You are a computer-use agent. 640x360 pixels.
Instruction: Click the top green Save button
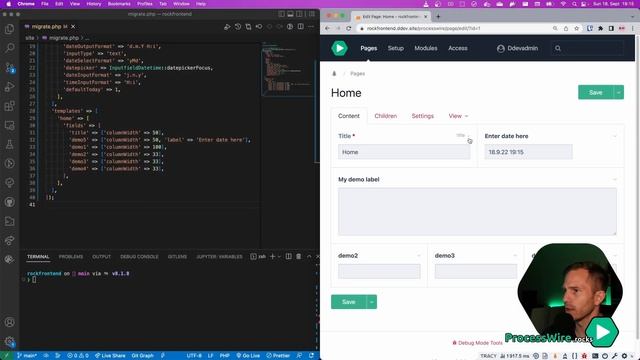point(596,92)
